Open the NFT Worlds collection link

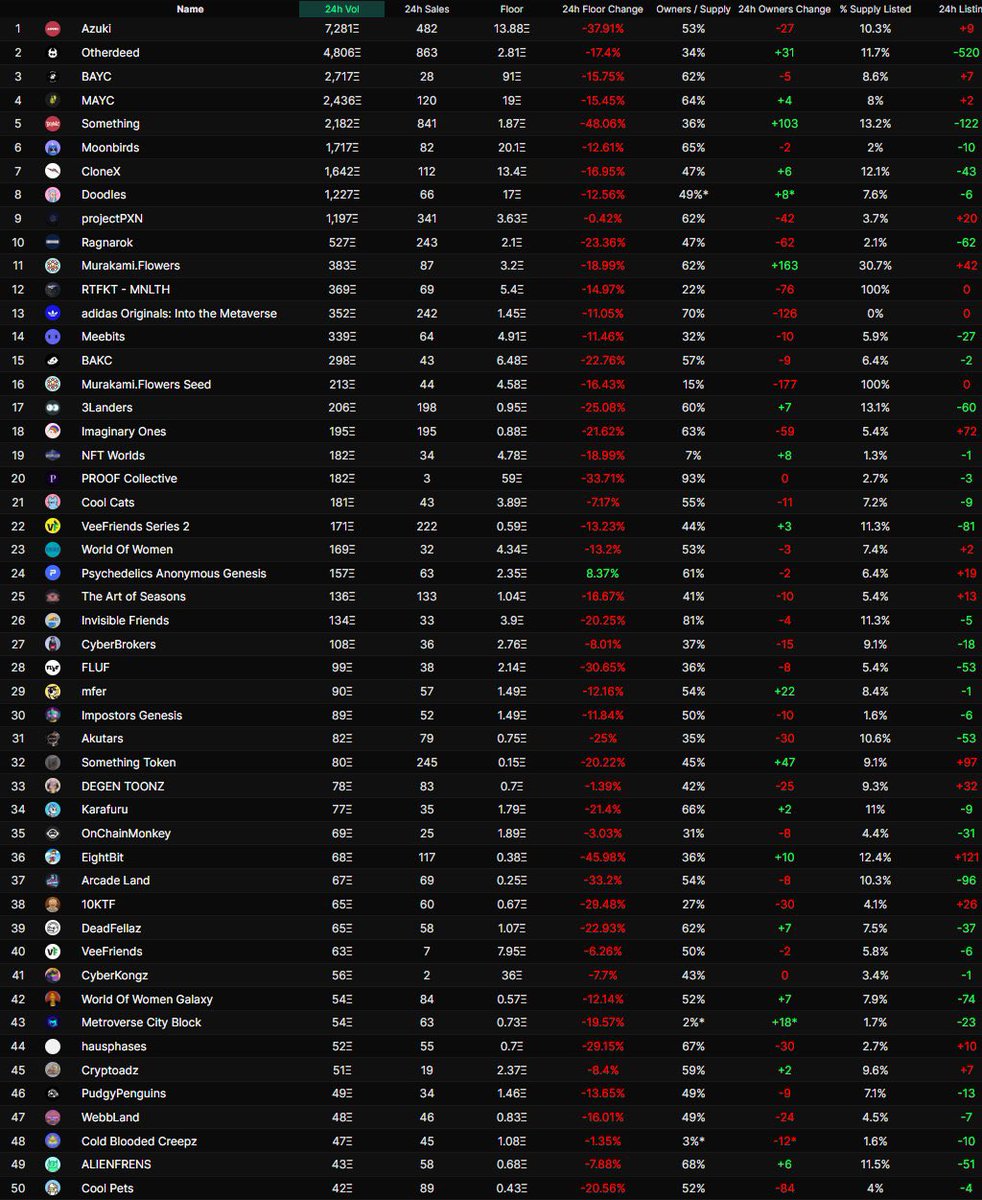[x=113, y=455]
